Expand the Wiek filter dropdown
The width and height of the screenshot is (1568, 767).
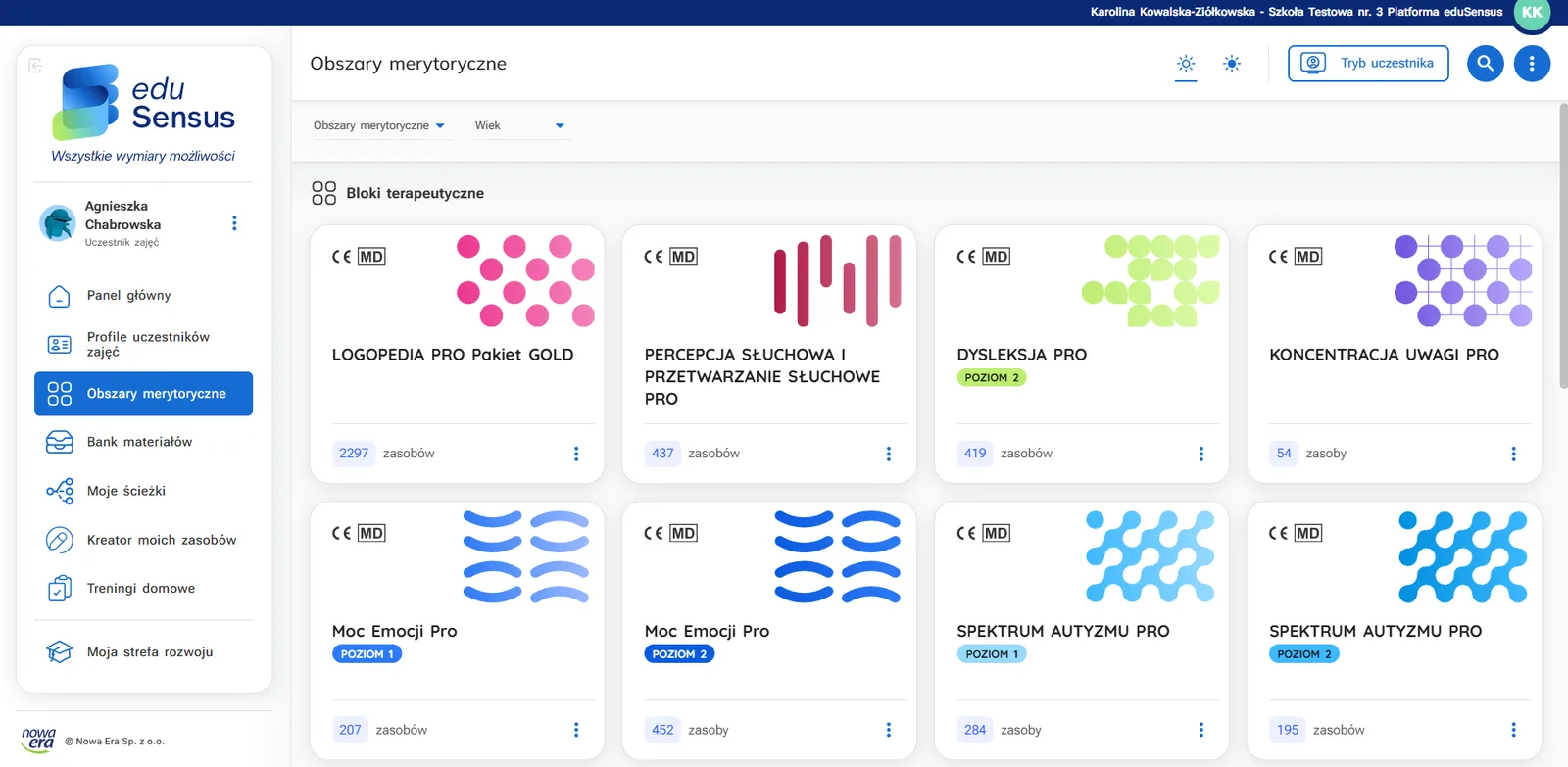(520, 125)
